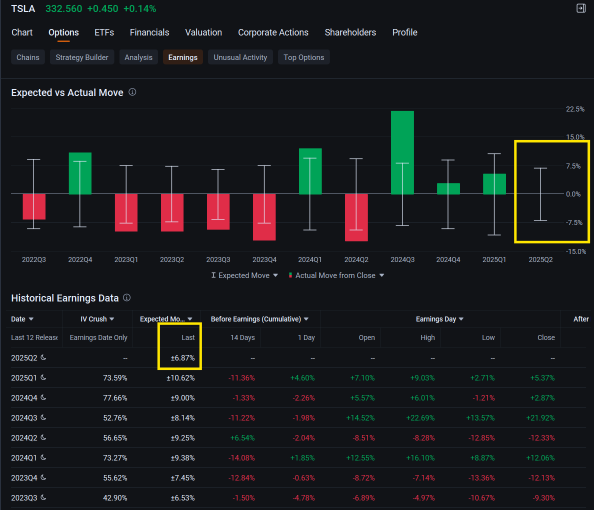The width and height of the screenshot is (594, 510).
Task: Click the +0.14% price change
Action: pyautogui.click(x=140, y=9)
